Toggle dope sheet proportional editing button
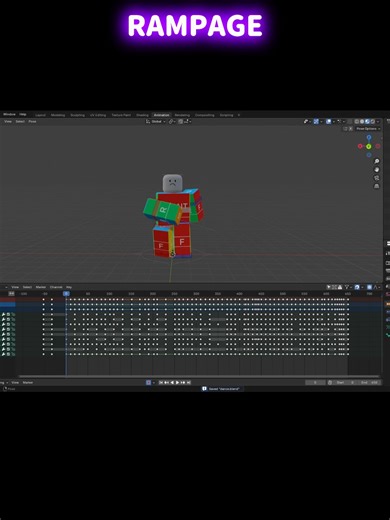This screenshot has height=520, width=390. 369,287
